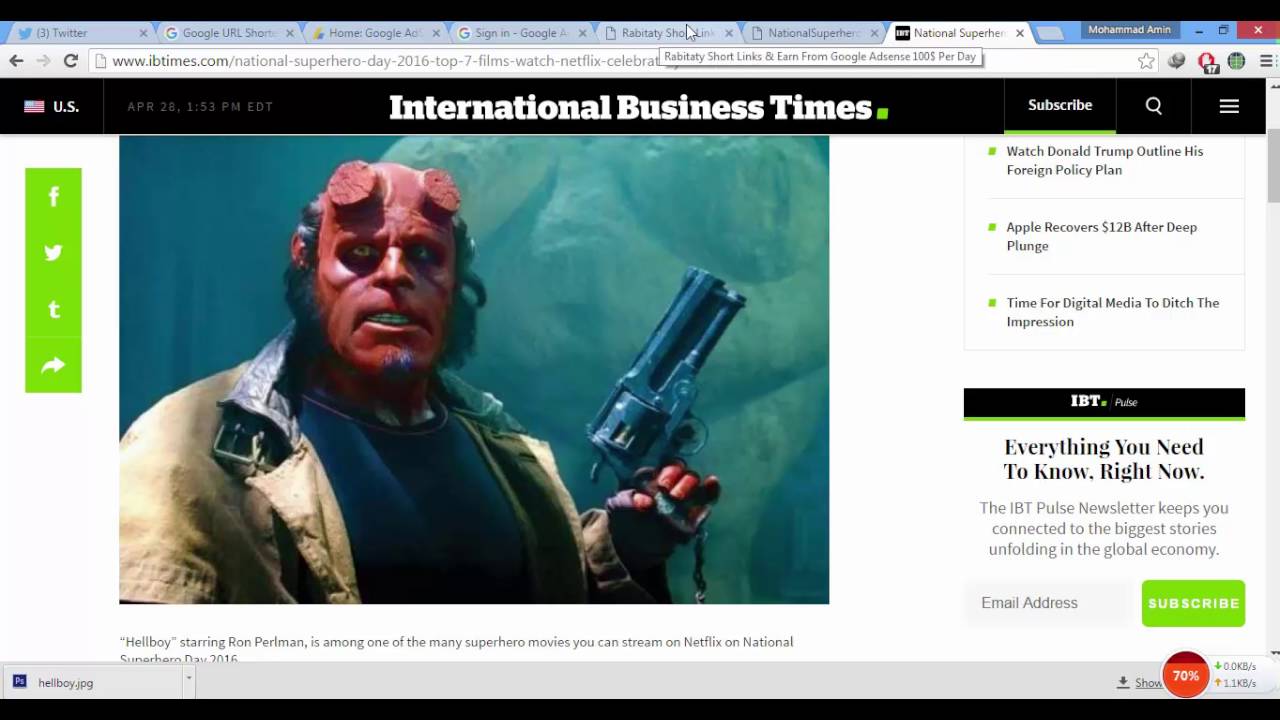
Task: Open Apple Recovers $12B After Deep Plunge
Action: [x=1101, y=236]
